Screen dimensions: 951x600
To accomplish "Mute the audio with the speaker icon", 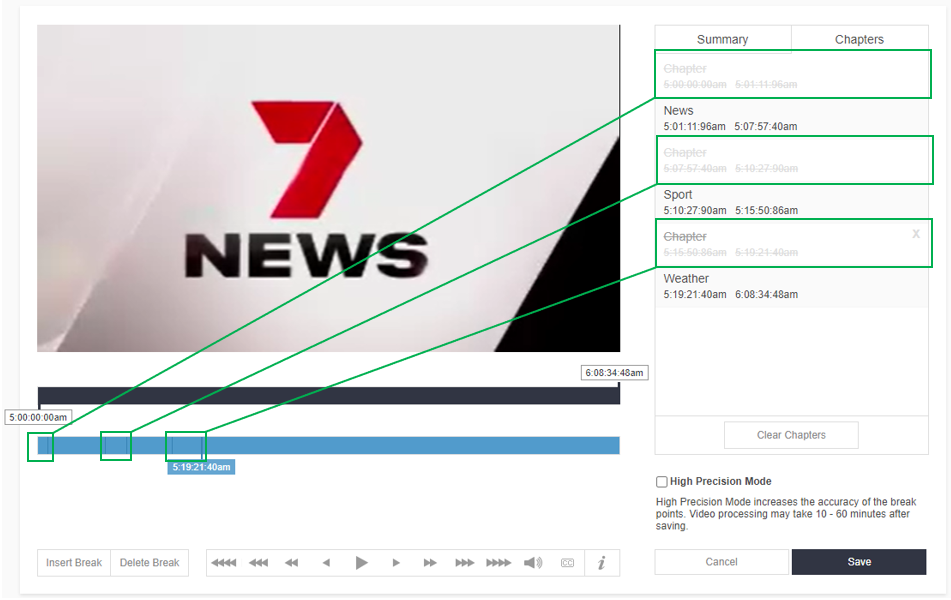I will click(533, 563).
